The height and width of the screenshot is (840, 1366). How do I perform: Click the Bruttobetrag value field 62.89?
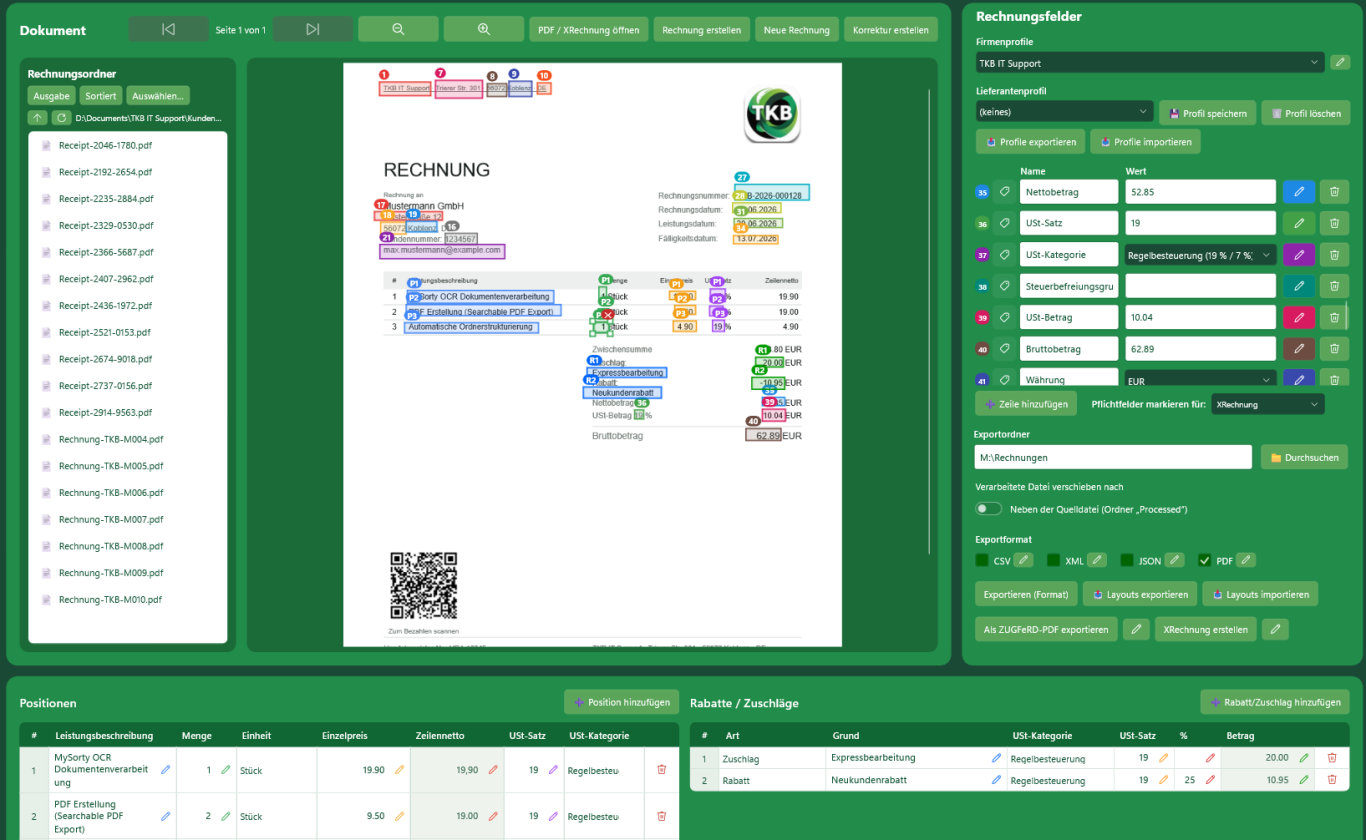click(x=1201, y=349)
